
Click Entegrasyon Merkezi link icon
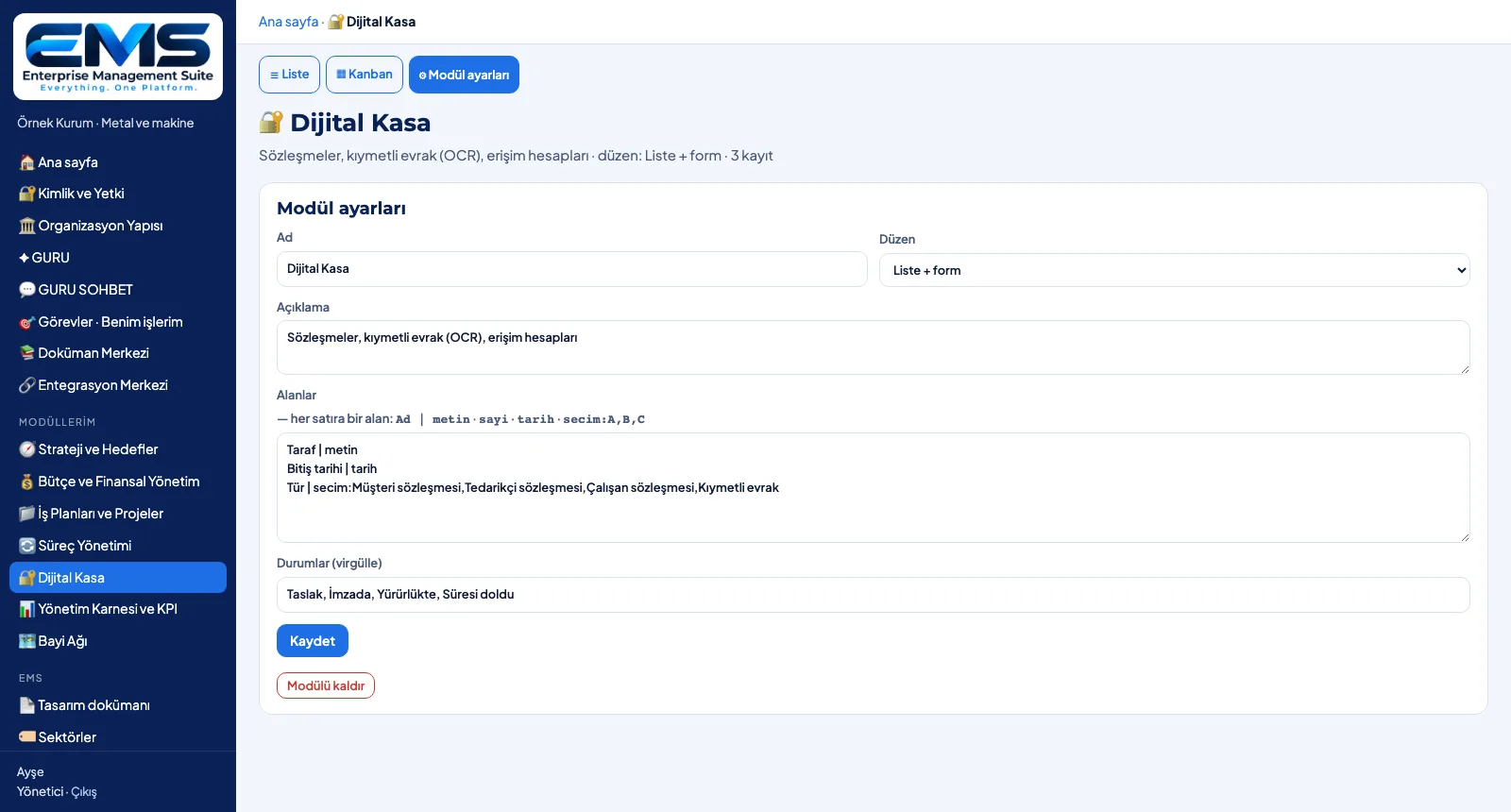point(27,385)
